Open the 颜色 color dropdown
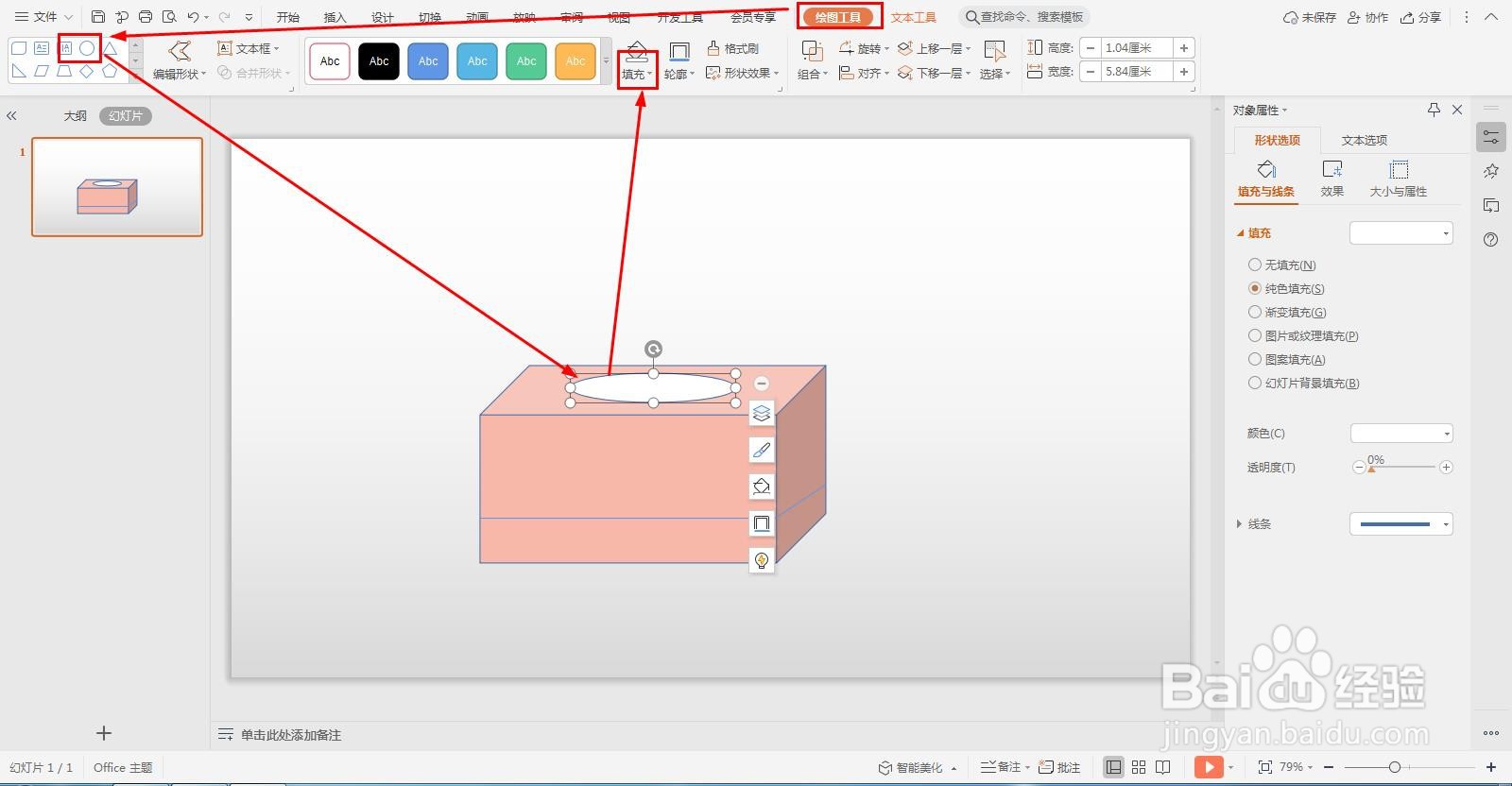1512x786 pixels. pyautogui.click(x=1401, y=434)
